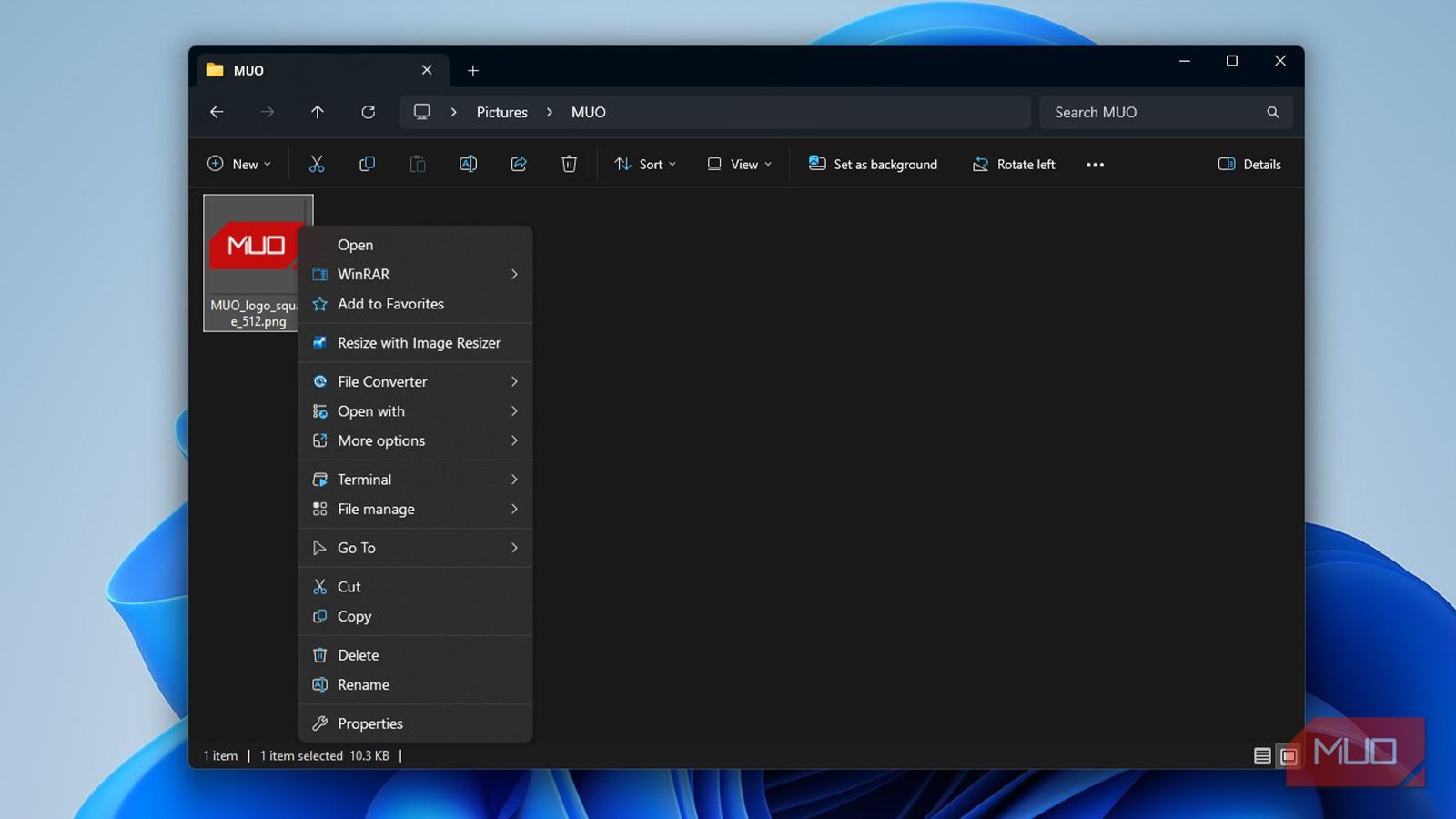
Task: Click the Share icon in toolbar
Action: coord(519,164)
